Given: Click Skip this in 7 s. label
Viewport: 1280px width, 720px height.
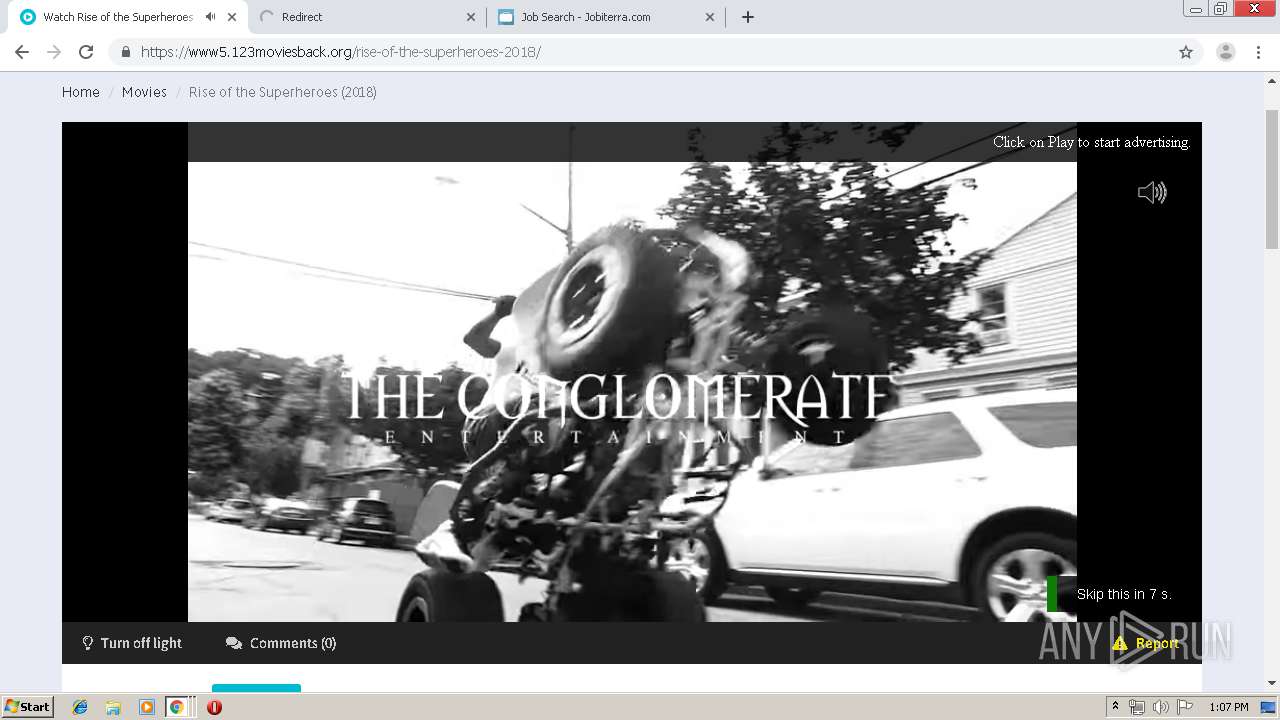Looking at the screenshot, I should click(x=1124, y=594).
